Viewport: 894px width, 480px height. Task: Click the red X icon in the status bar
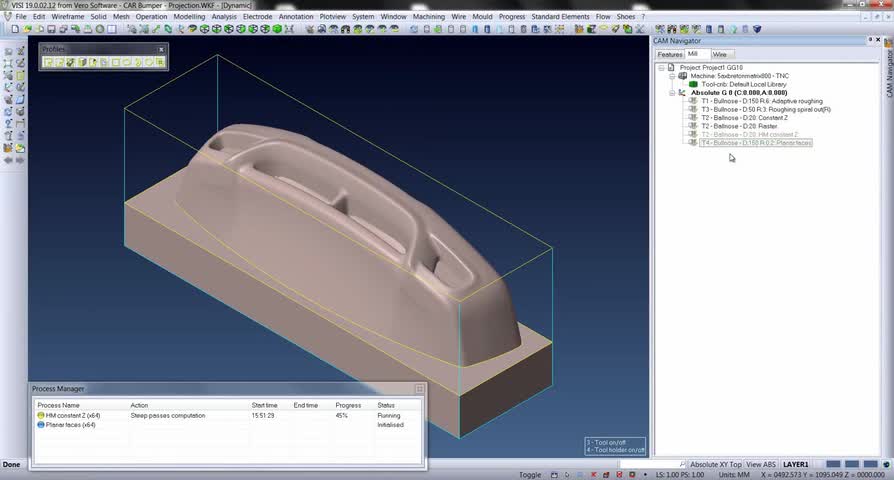tap(594, 474)
